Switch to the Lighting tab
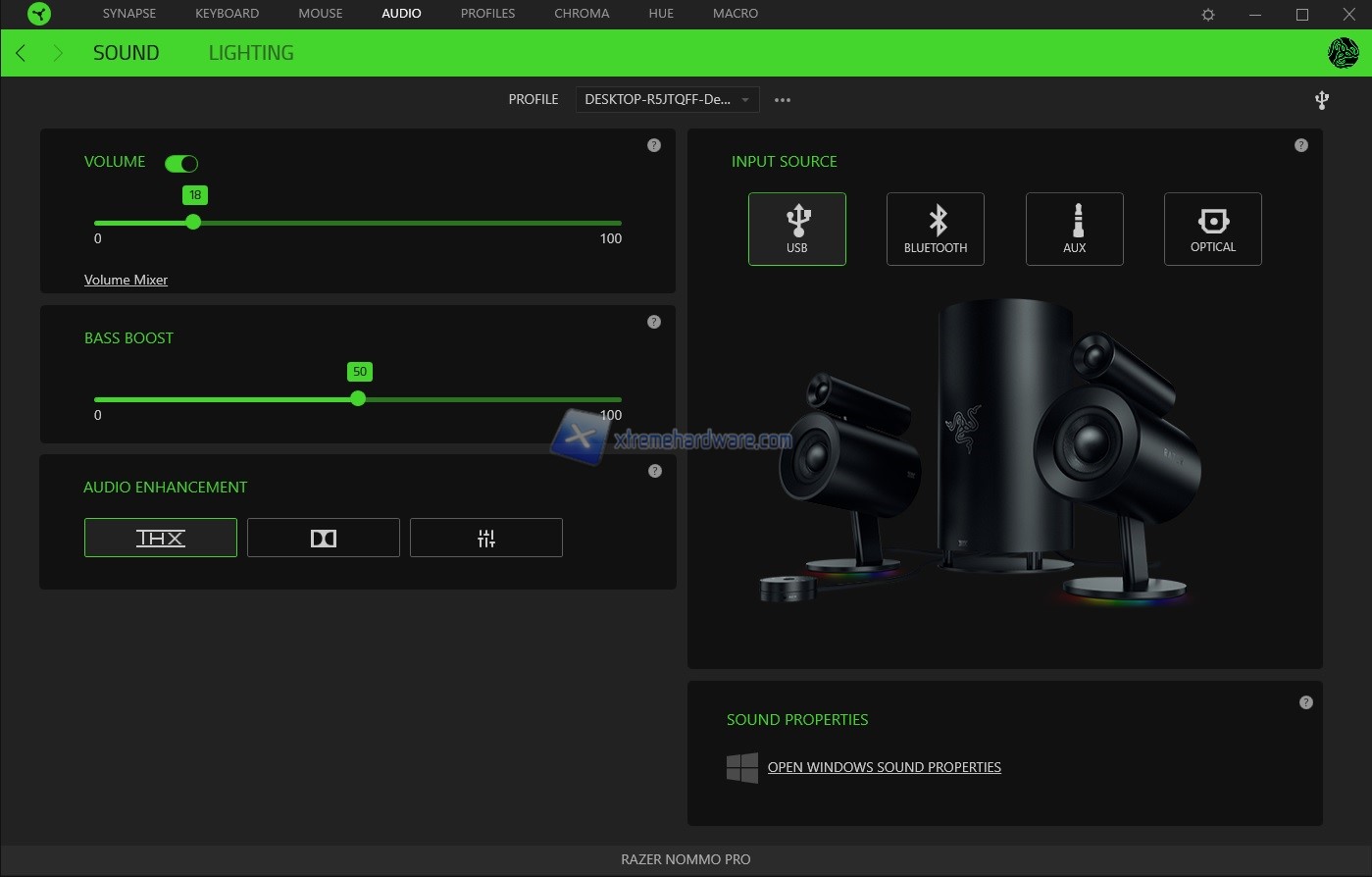 coord(251,53)
